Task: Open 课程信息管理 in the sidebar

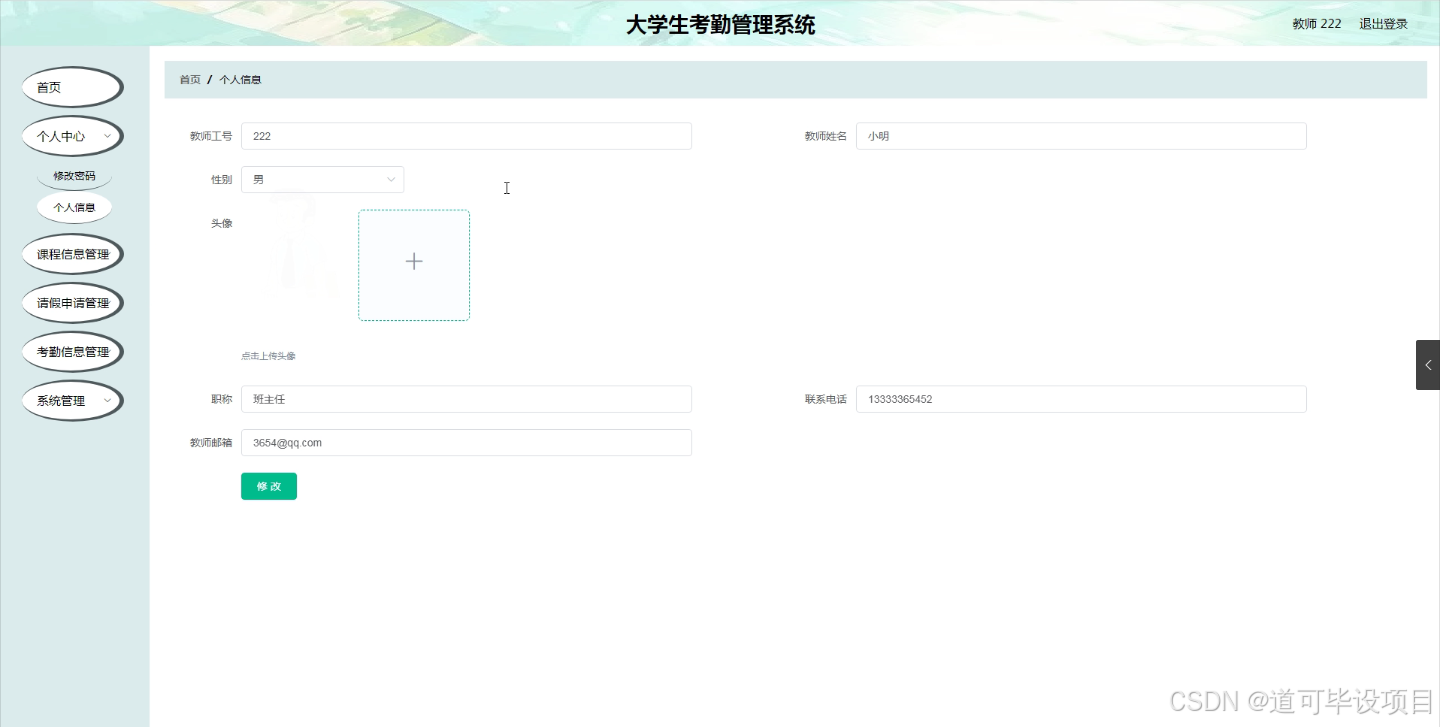Action: (72, 254)
